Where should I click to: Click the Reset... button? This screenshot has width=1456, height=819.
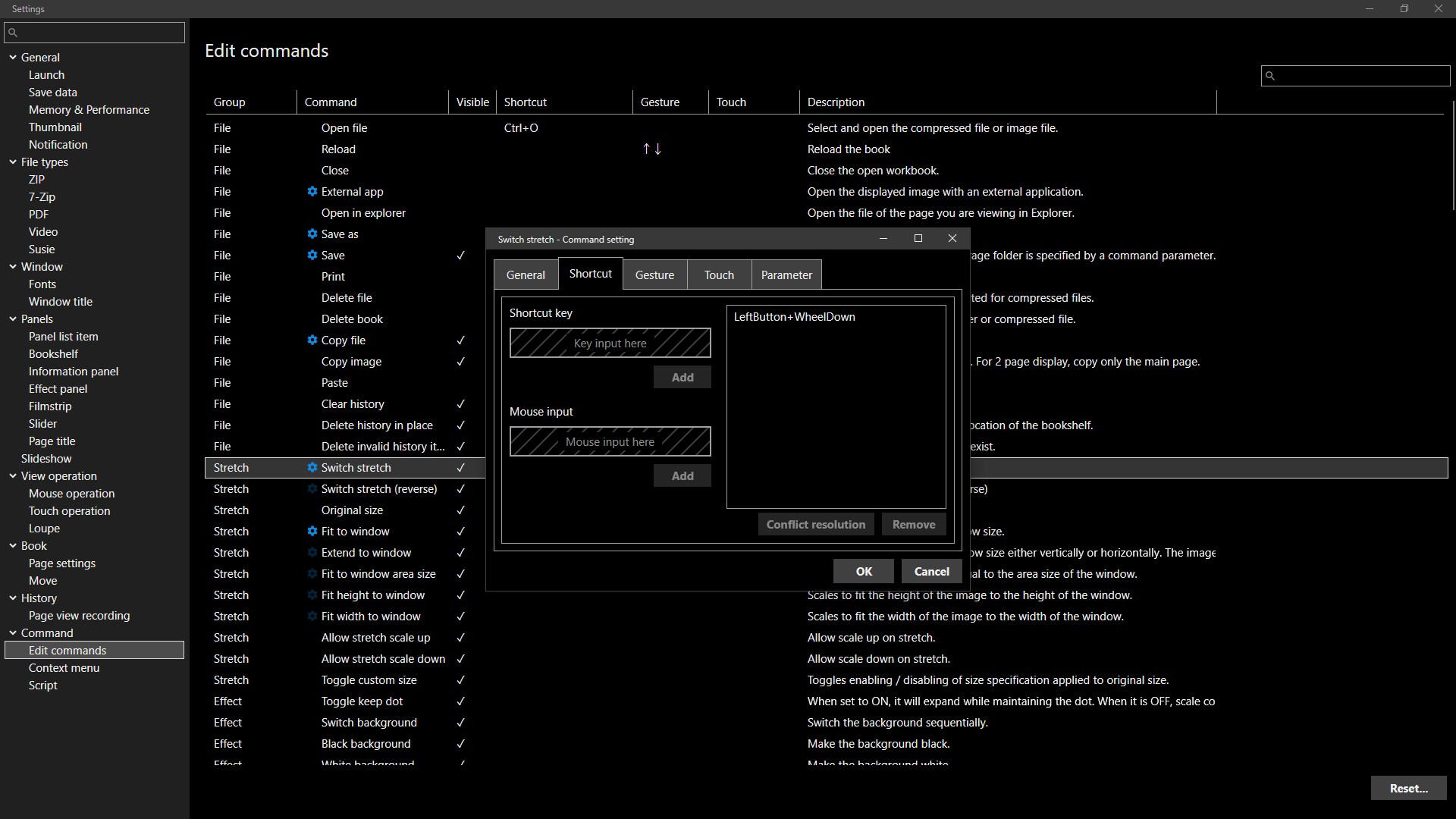pyautogui.click(x=1408, y=789)
